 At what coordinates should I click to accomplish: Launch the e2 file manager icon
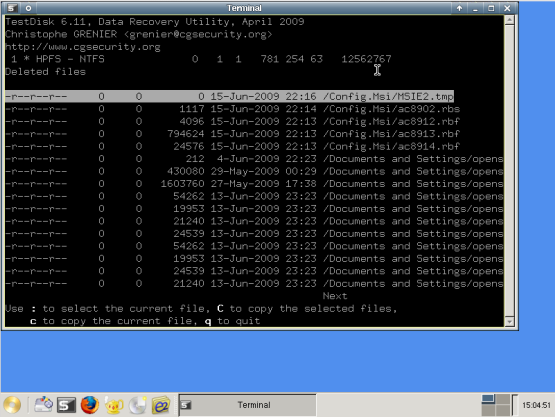[161, 405]
